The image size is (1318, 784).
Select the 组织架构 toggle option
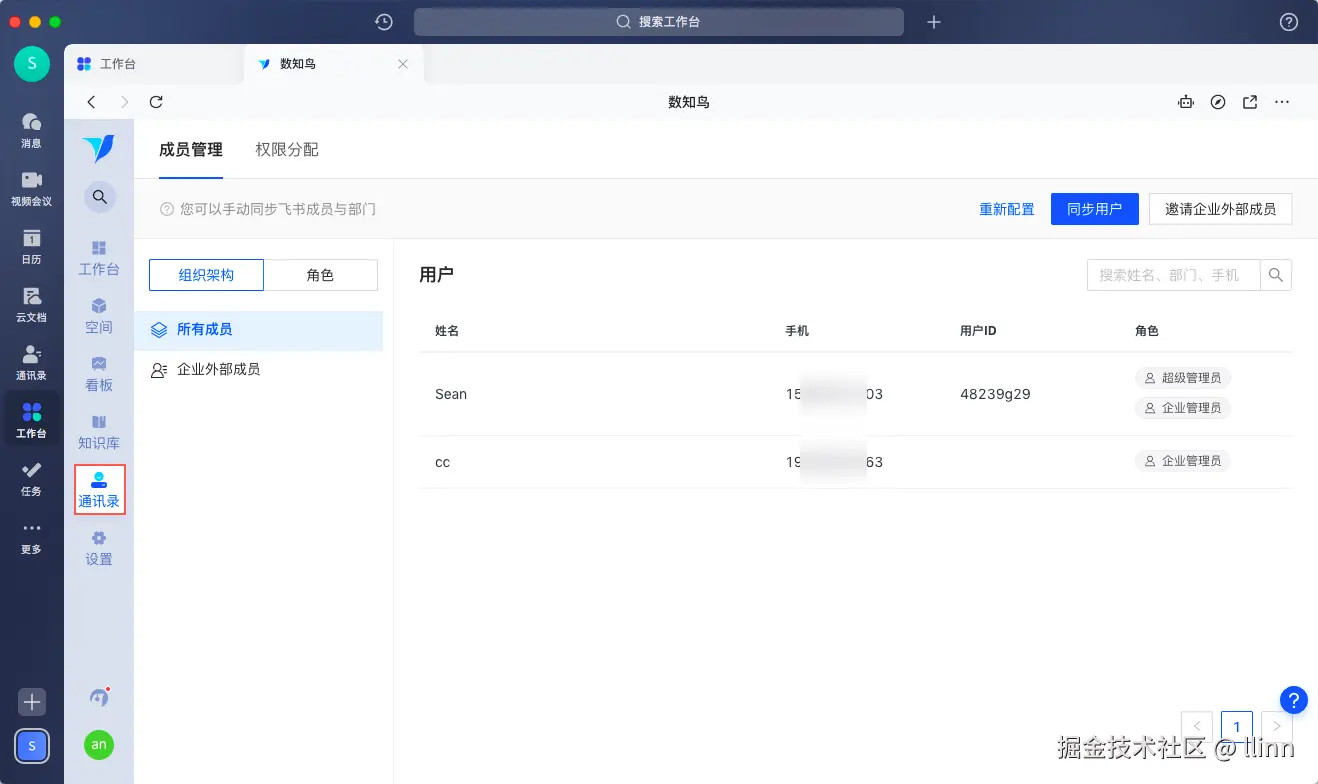206,274
